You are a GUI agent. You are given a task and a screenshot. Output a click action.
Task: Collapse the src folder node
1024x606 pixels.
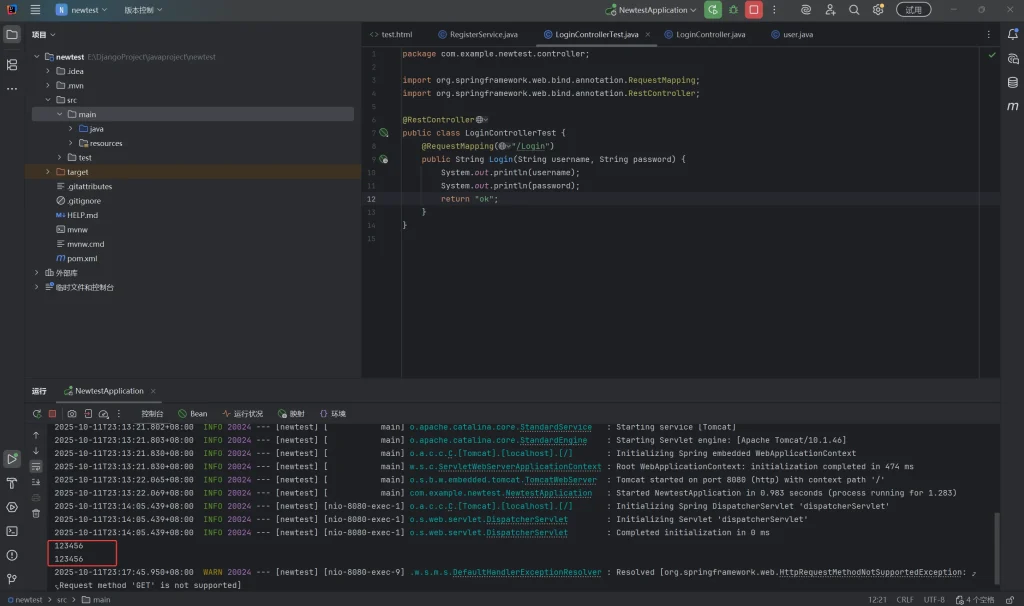tap(47, 100)
